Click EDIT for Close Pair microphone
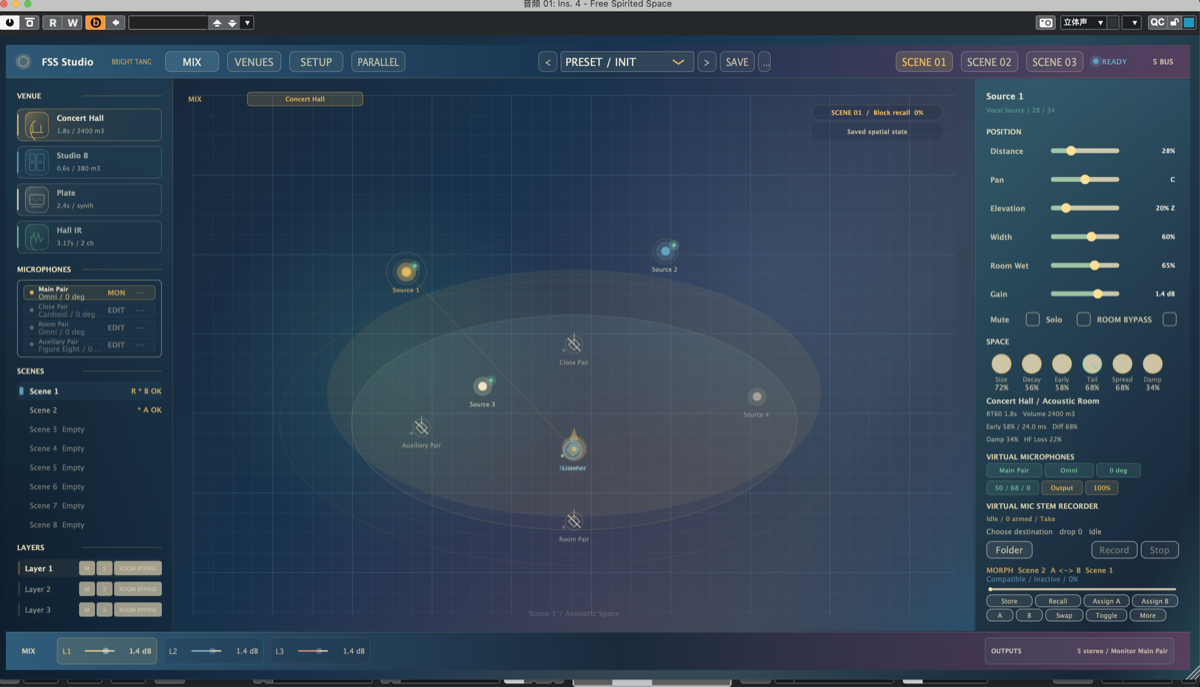The image size is (1200, 687). (116, 310)
